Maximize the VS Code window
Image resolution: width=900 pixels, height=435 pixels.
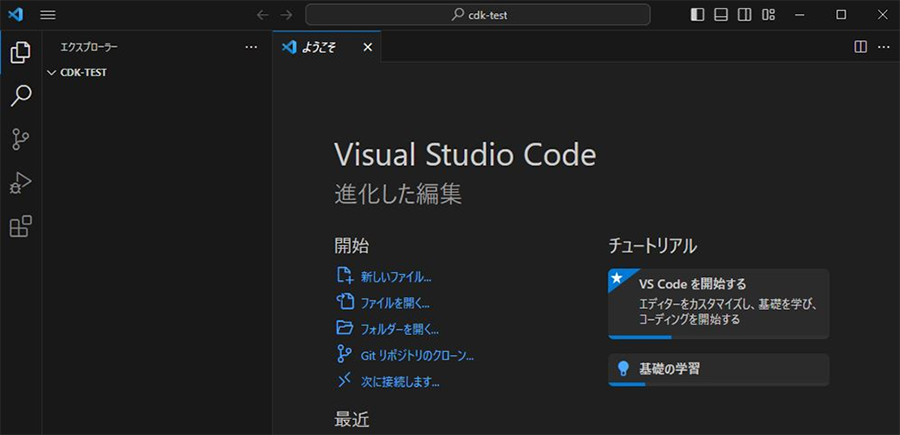tap(841, 15)
